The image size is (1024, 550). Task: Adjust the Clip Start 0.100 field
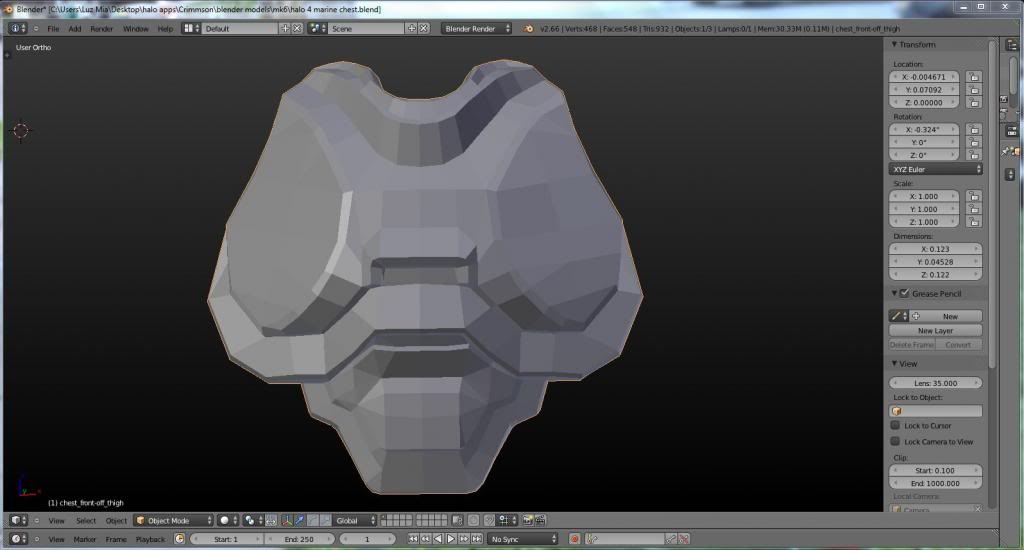[x=936, y=471]
